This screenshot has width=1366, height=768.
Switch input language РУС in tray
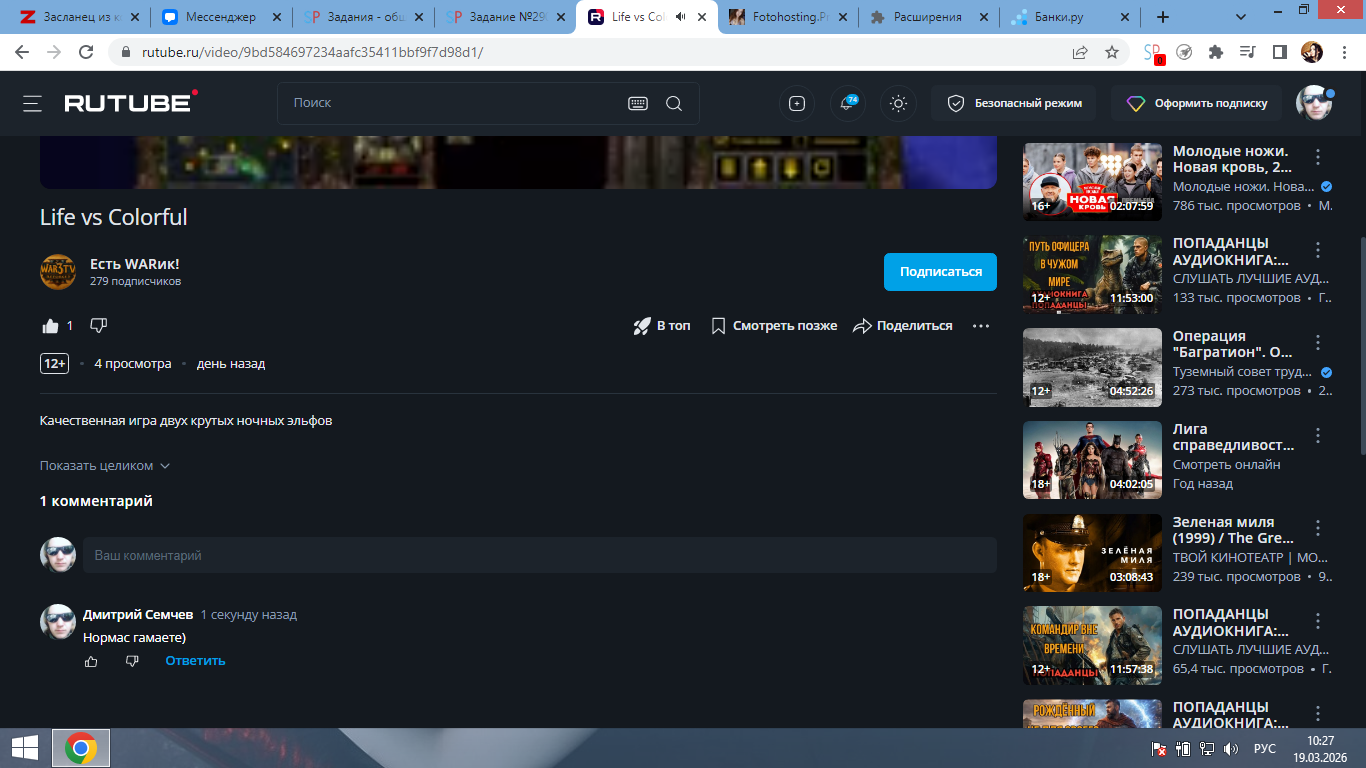[x=1265, y=749]
